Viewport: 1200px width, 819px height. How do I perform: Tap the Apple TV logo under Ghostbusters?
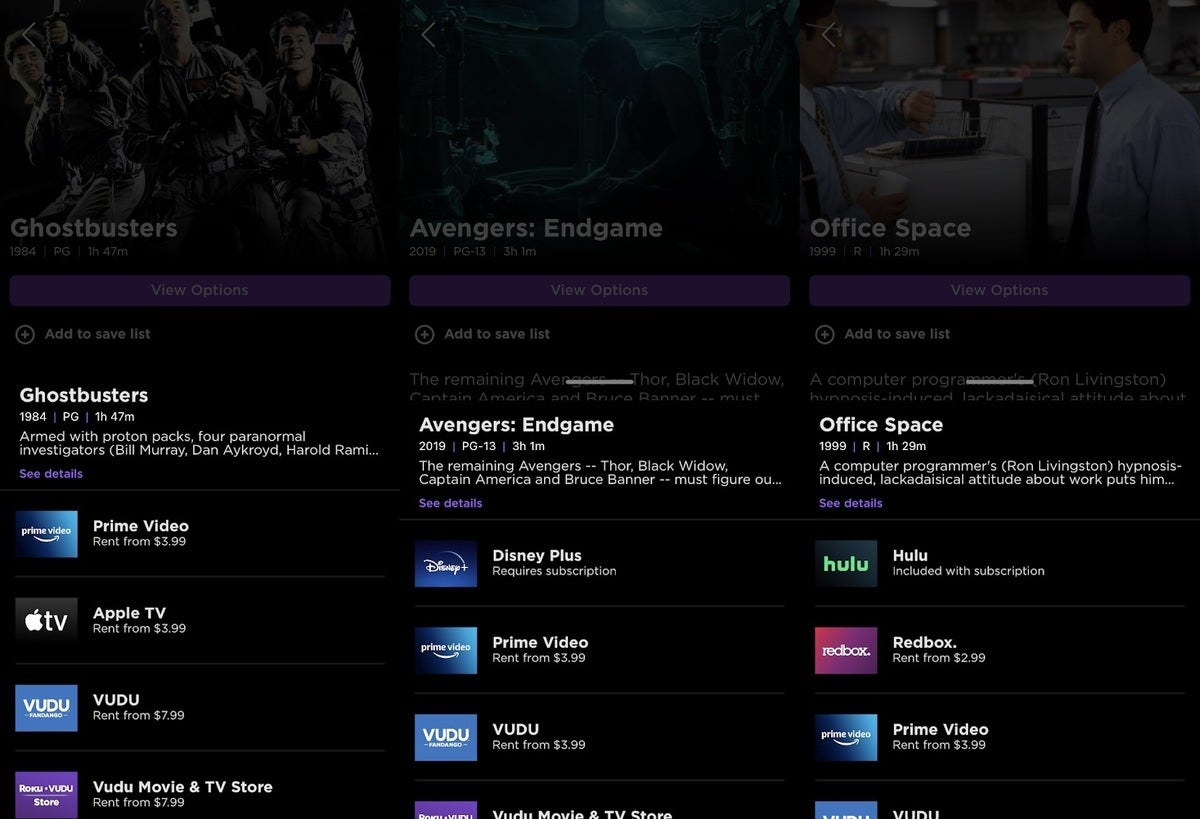[x=46, y=621]
